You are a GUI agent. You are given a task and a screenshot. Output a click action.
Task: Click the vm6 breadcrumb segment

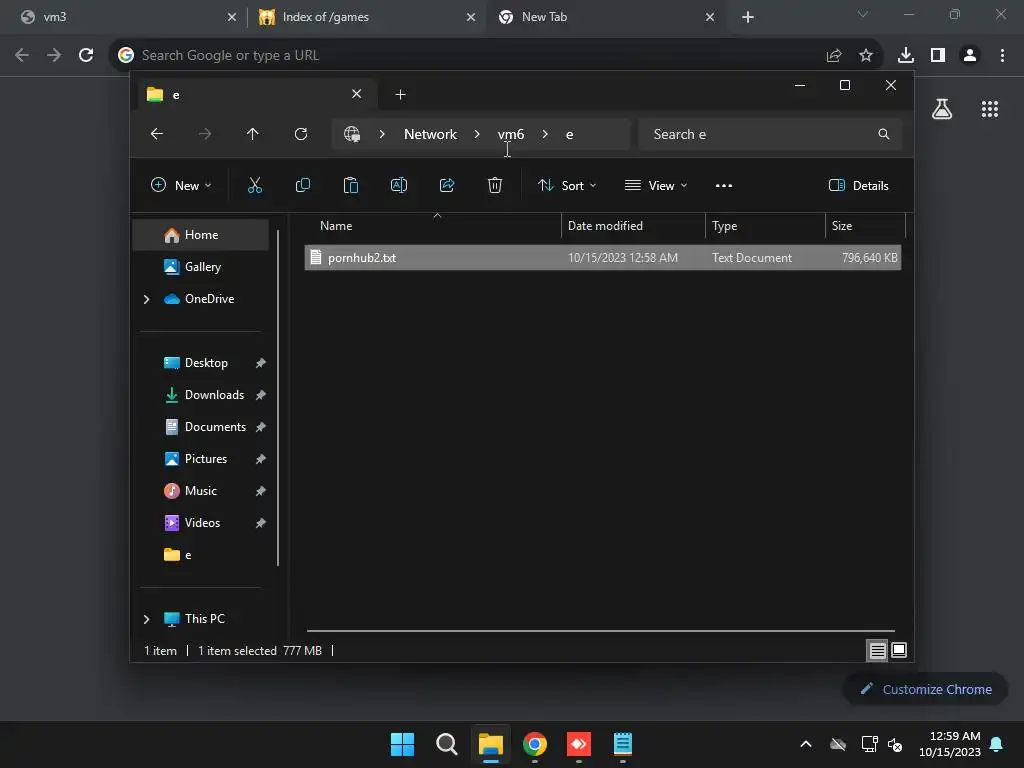511,134
